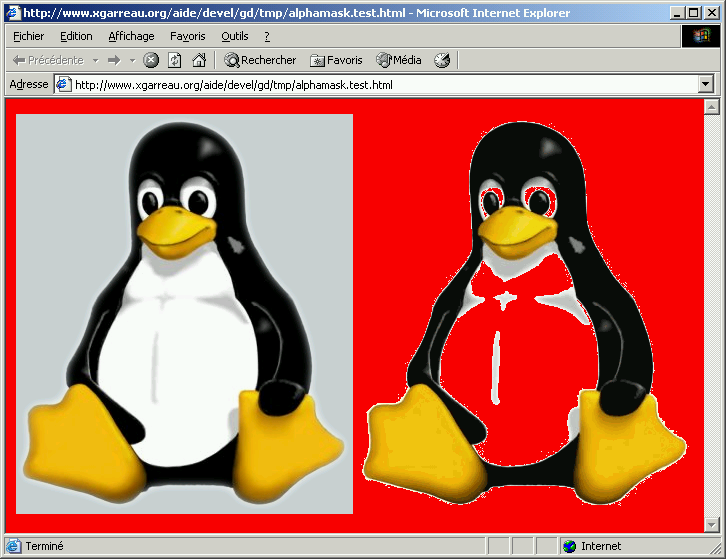Click the address bar URL field

[x=380, y=85]
